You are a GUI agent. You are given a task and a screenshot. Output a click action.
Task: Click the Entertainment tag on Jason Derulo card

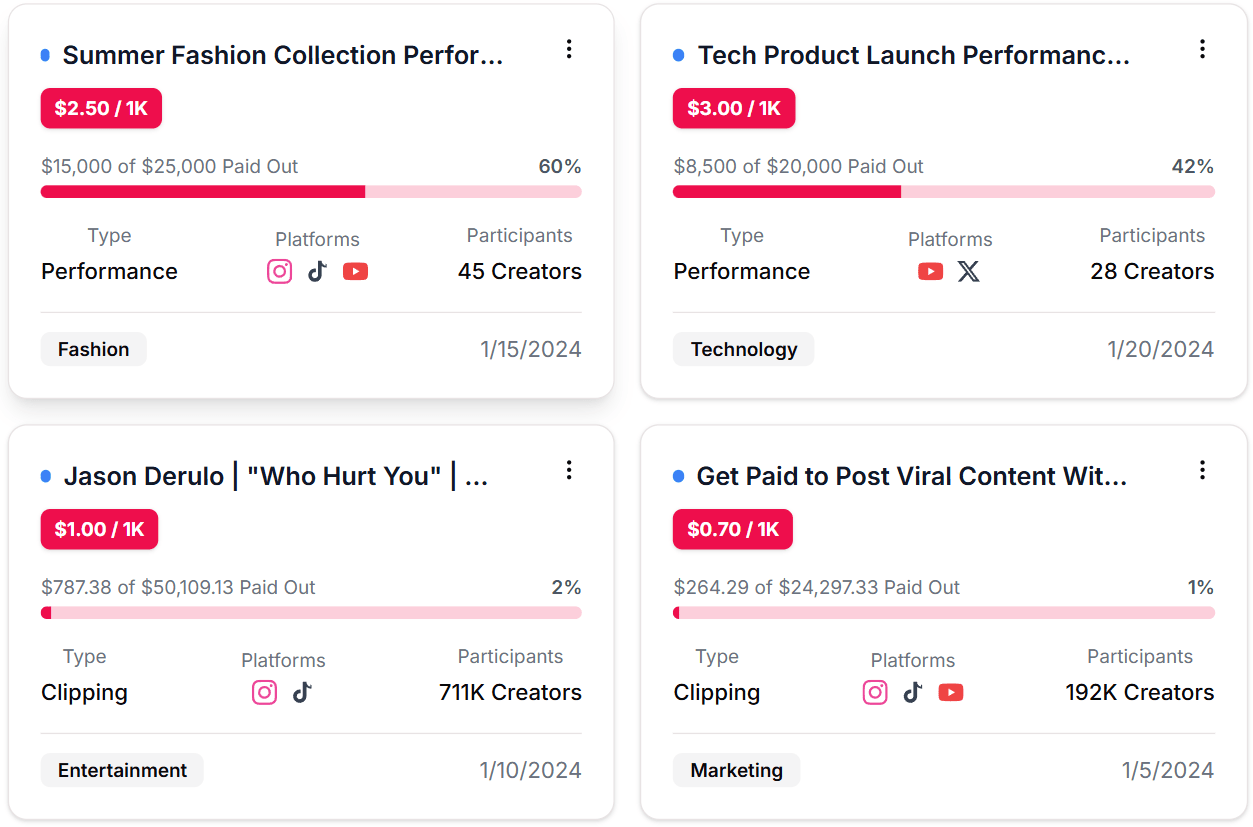121,770
